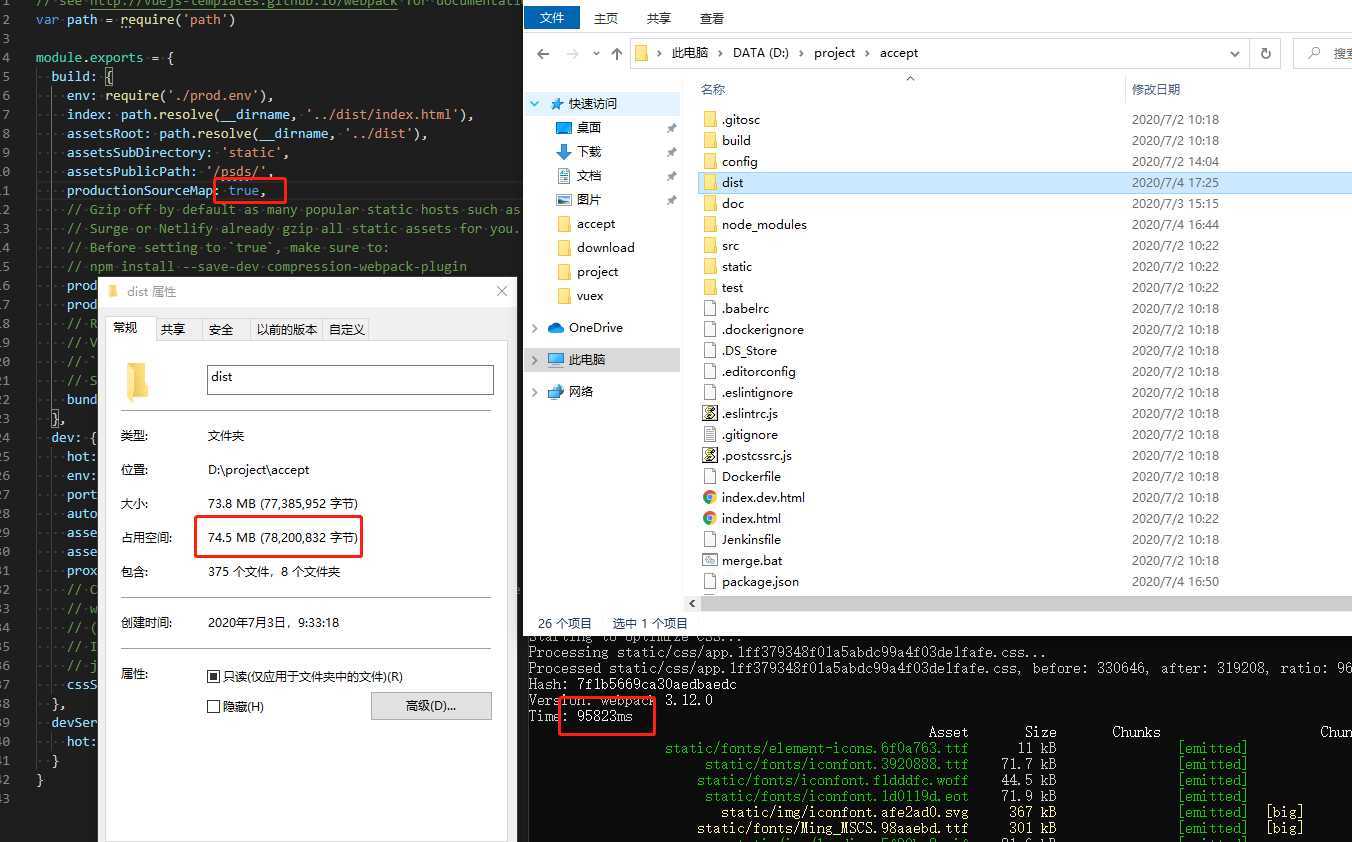The image size is (1352, 842).
Task: Click the Chrome icon of index.dev.html
Action: point(710,497)
